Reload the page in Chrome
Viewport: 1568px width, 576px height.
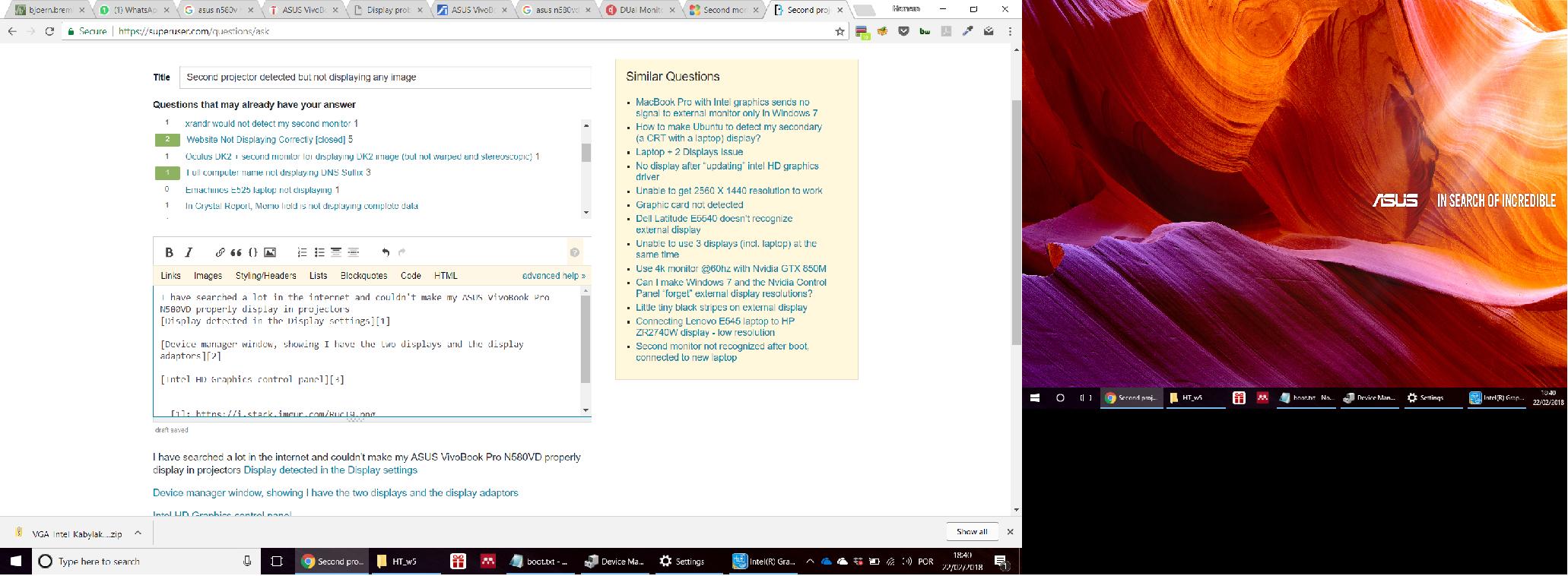pos(49,31)
